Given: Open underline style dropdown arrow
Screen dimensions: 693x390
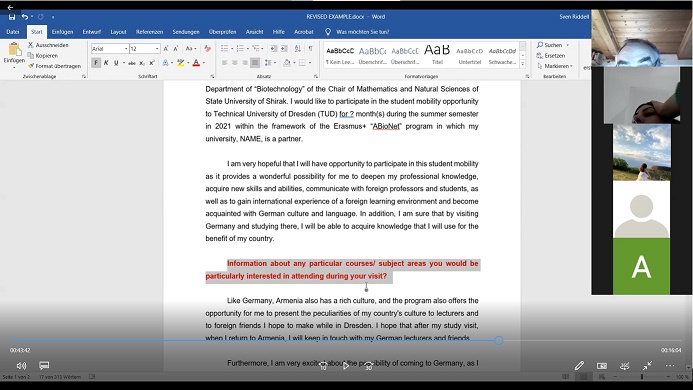Looking at the screenshot, I should pos(124,63).
